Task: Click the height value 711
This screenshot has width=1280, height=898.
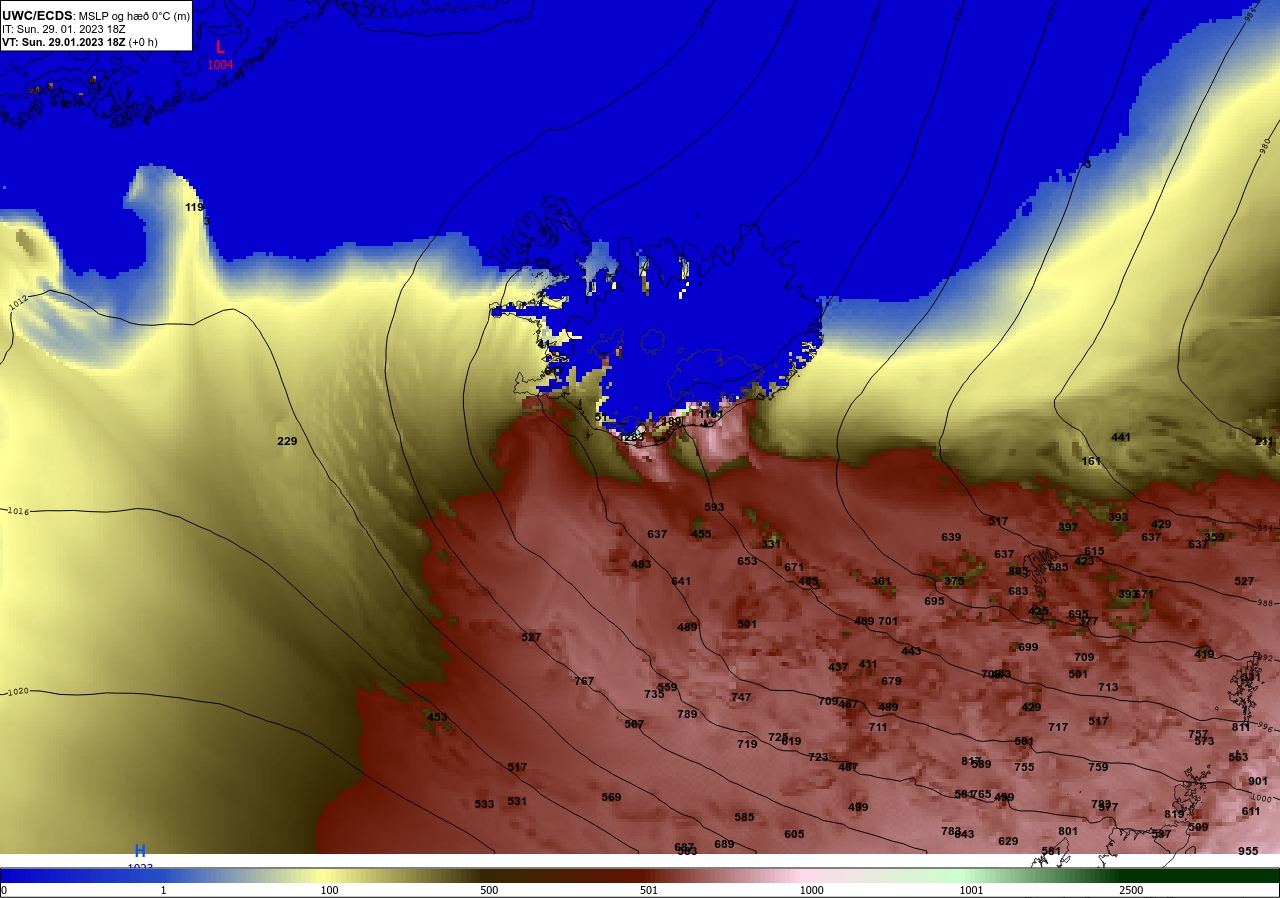Action: [x=878, y=727]
